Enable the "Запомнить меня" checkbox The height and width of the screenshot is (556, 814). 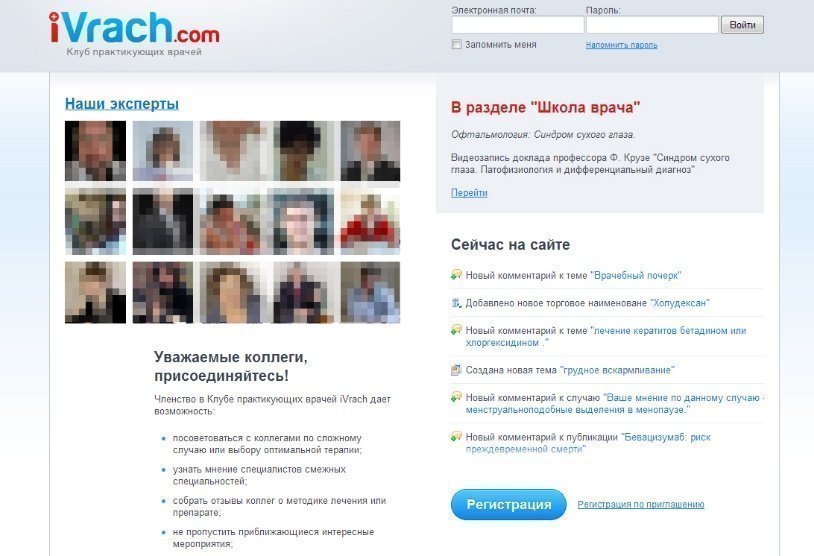click(457, 45)
